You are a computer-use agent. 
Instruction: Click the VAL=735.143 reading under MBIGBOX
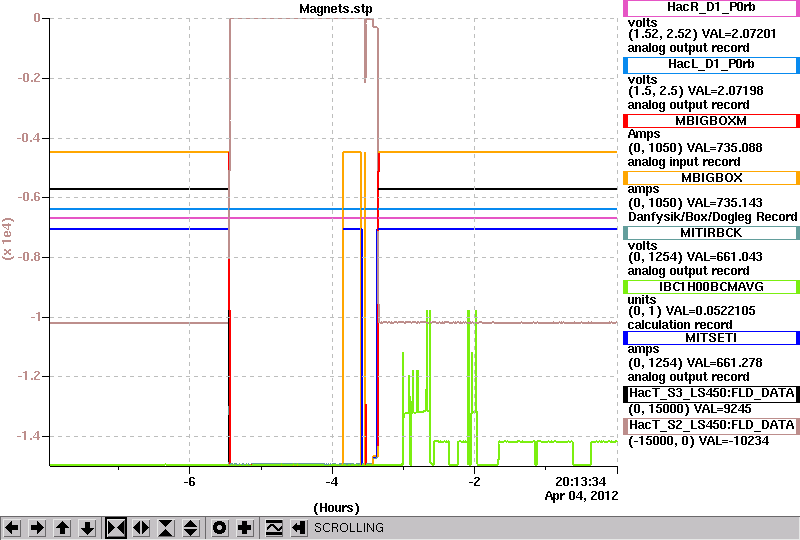[725, 203]
